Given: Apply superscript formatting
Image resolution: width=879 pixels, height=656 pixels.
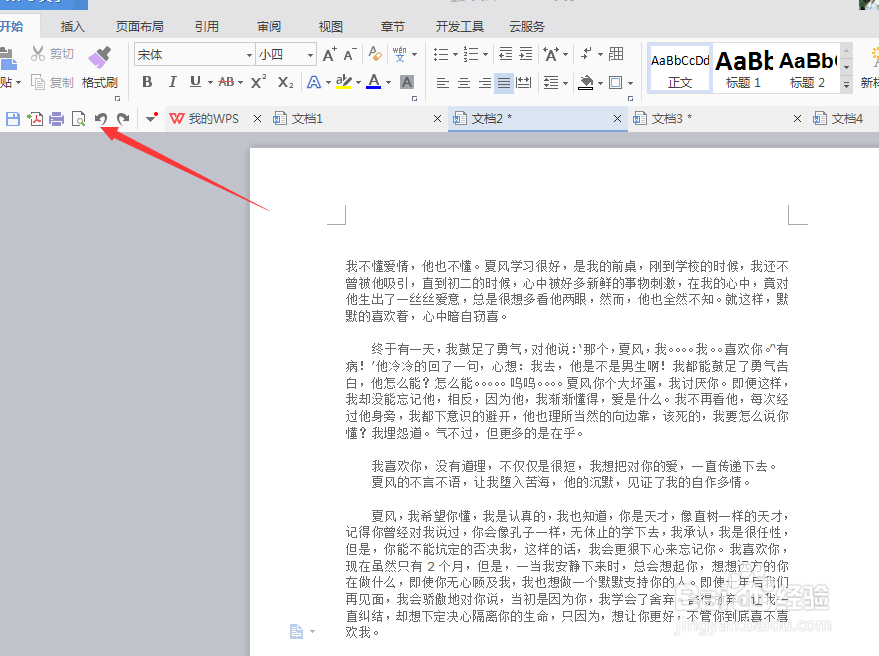Looking at the screenshot, I should pos(257,81).
